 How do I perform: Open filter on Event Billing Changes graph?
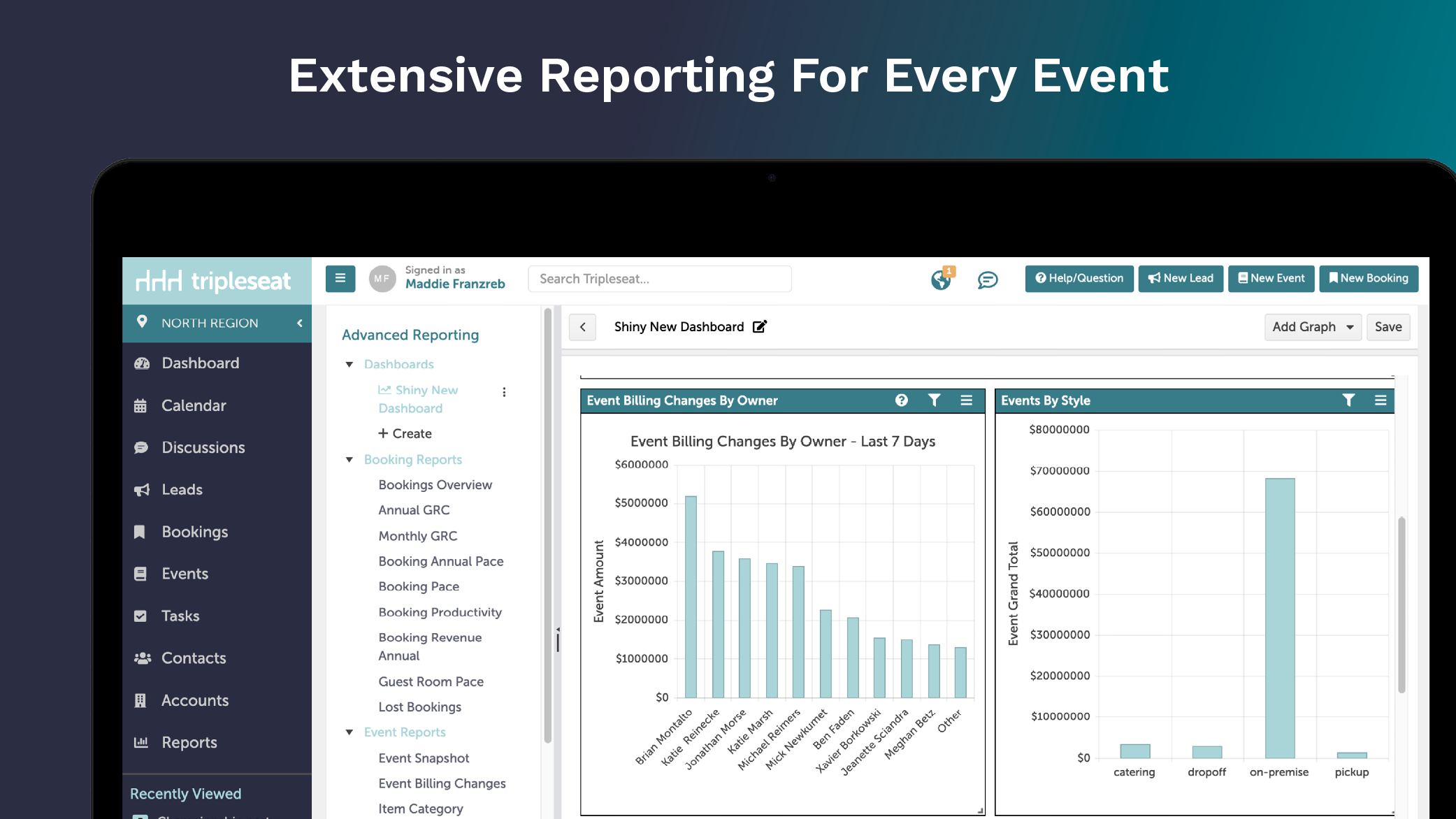[x=934, y=400]
